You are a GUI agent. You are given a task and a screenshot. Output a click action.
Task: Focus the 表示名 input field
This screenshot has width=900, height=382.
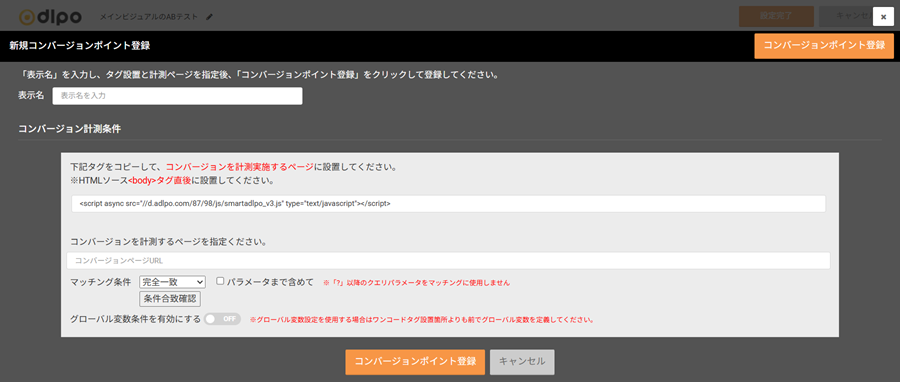tap(177, 96)
